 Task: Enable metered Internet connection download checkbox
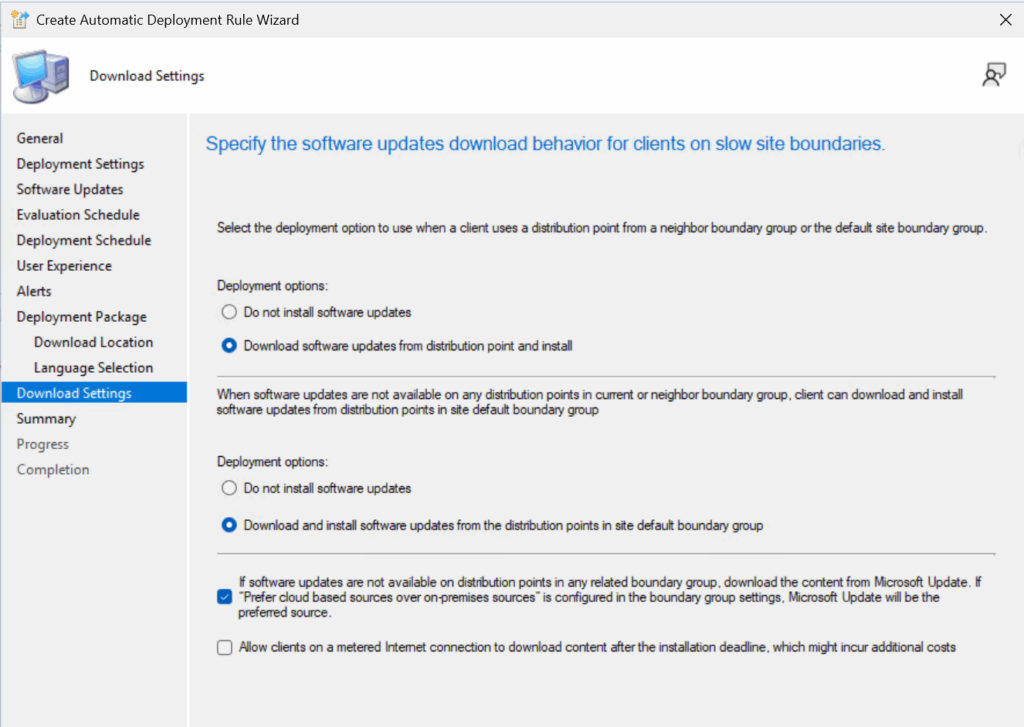[224, 648]
